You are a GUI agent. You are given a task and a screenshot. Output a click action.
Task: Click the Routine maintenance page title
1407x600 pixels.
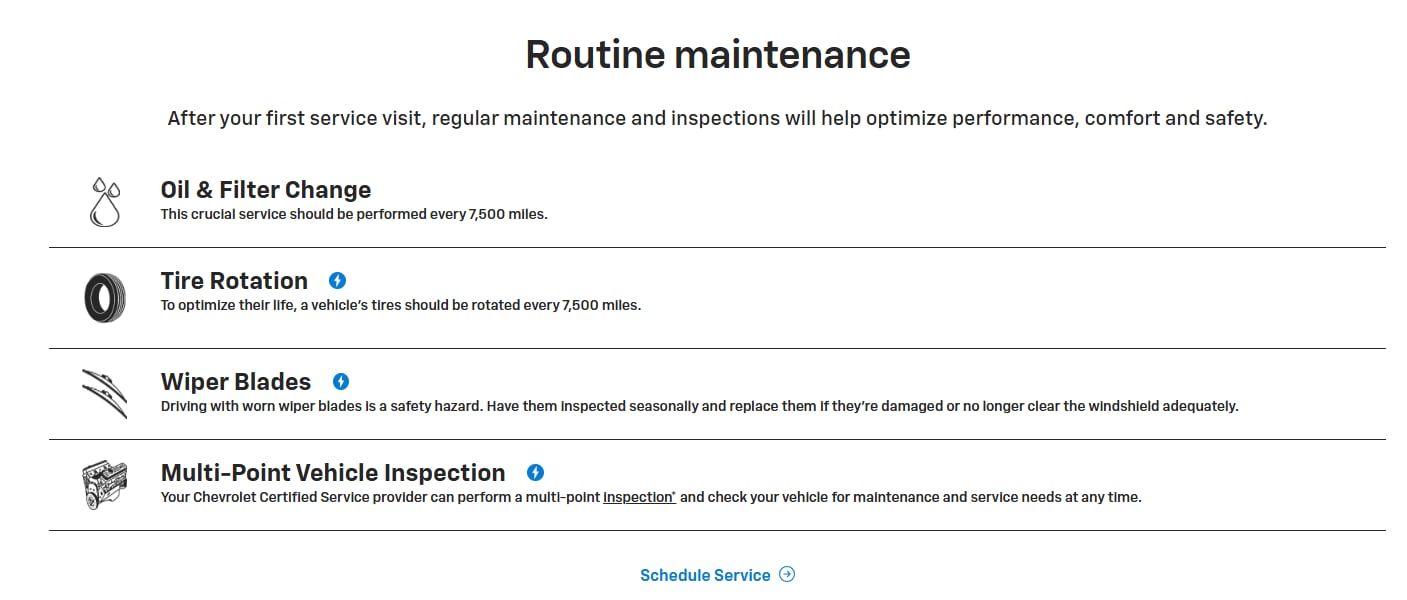point(718,54)
